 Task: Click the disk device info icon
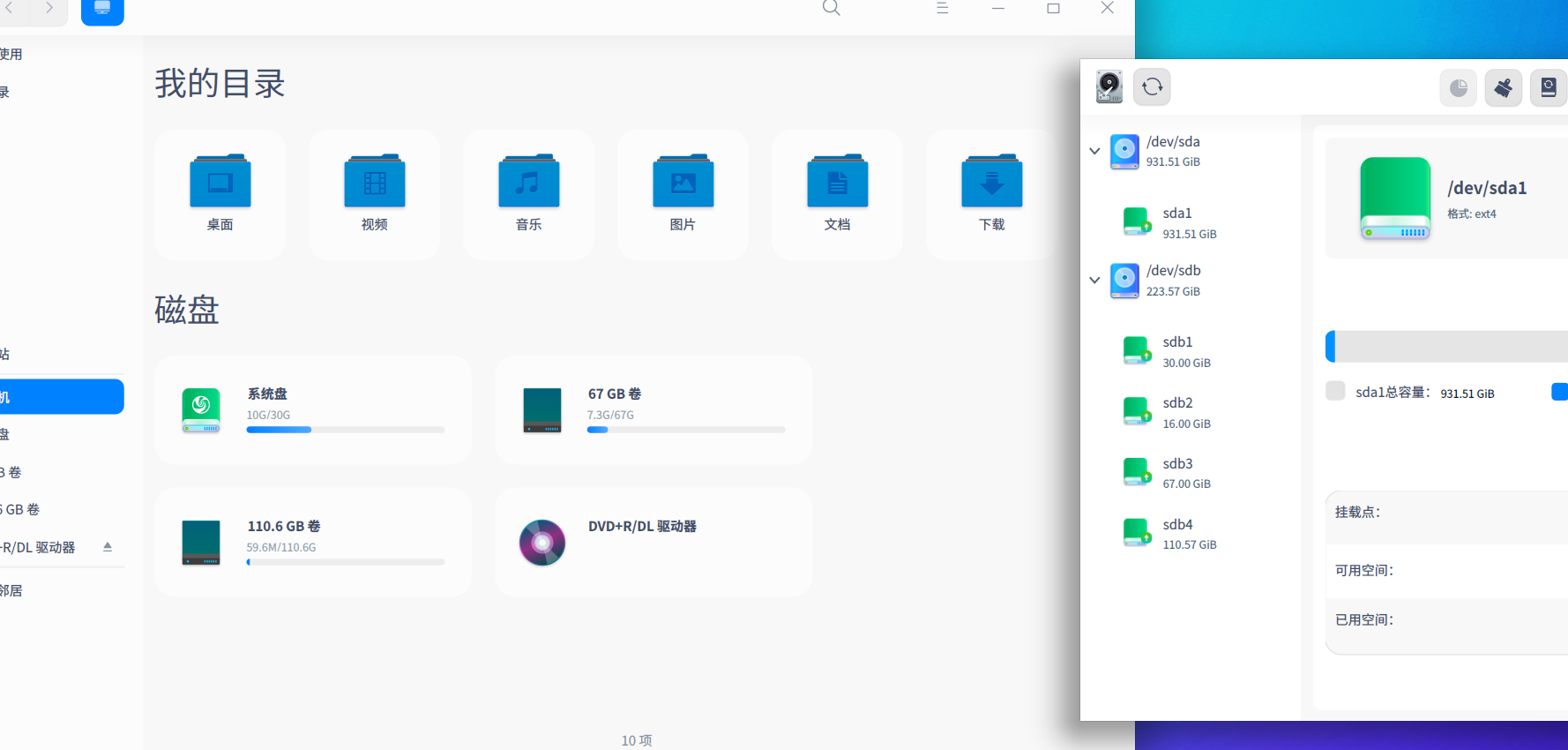click(x=1109, y=86)
